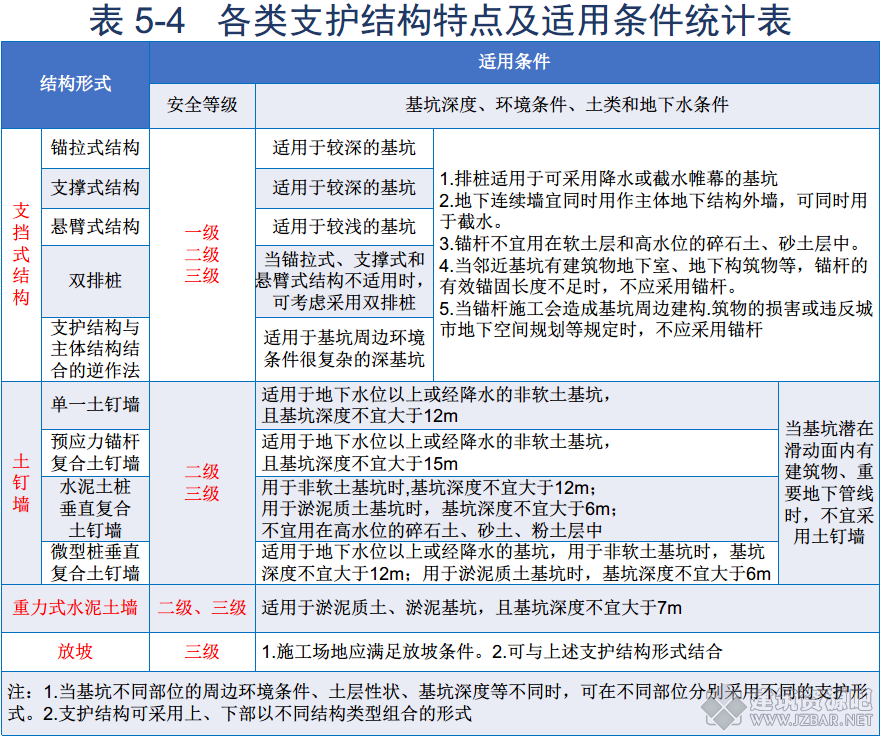Select 适用于较深的基坑 in the 支撑式结构 row

click(344, 188)
